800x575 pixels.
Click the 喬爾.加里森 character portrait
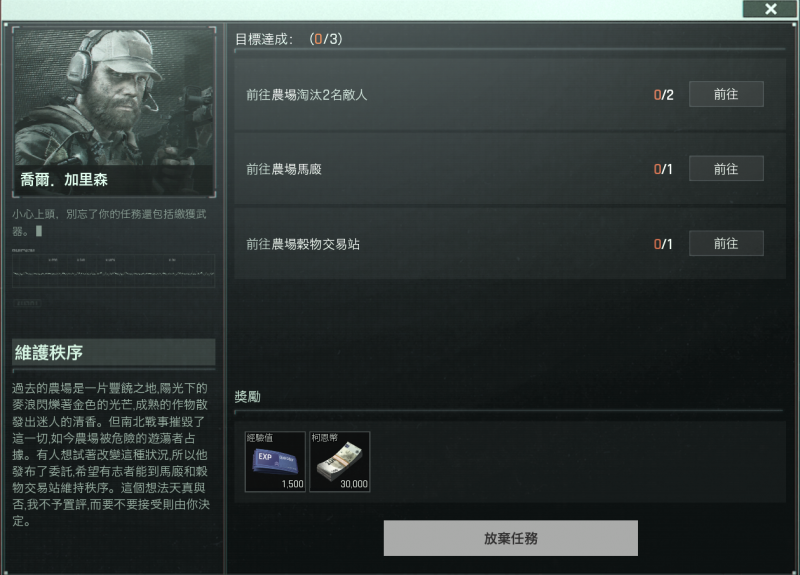pos(114,112)
